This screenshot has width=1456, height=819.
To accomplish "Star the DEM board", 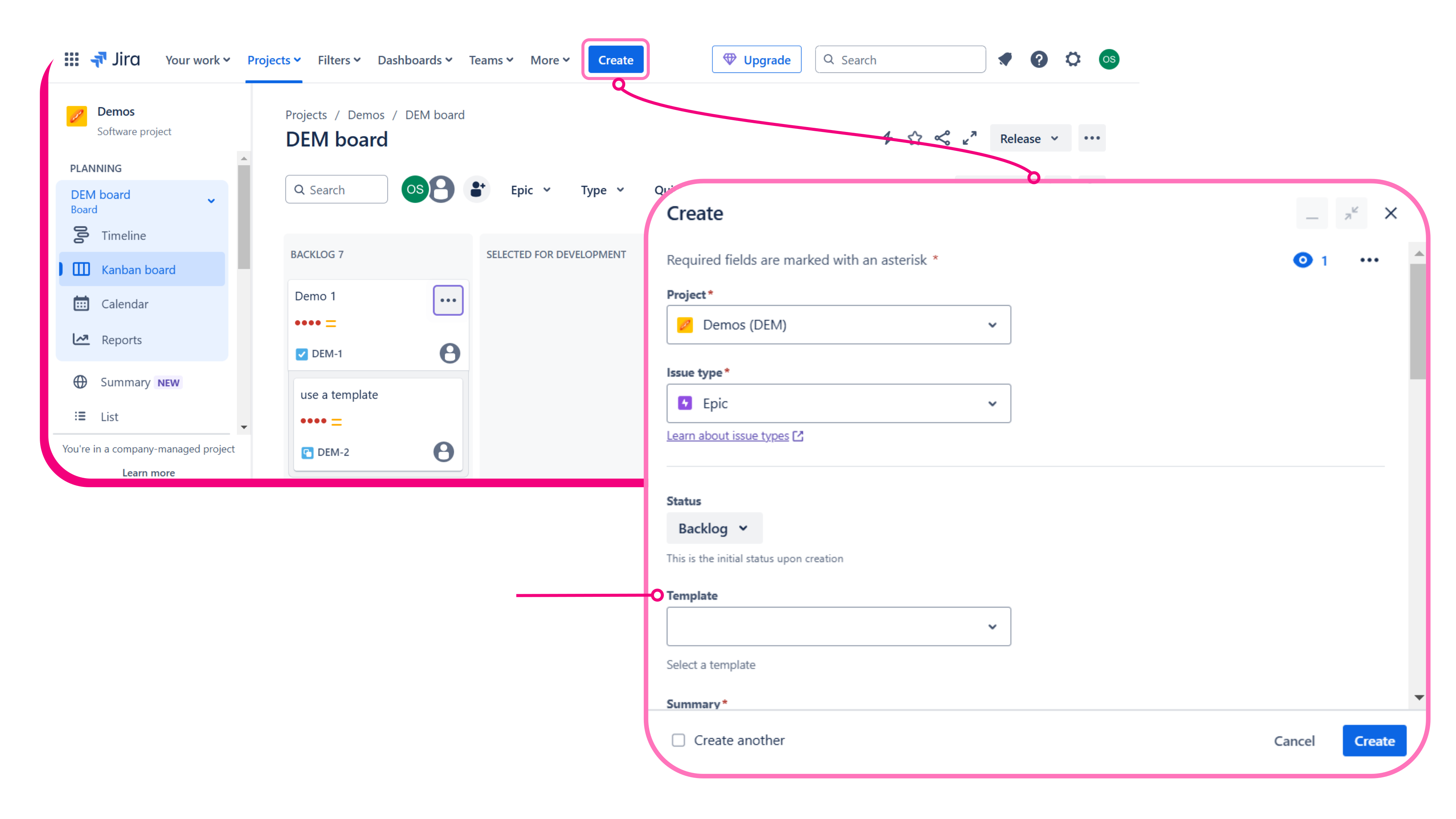I will 915,137.
